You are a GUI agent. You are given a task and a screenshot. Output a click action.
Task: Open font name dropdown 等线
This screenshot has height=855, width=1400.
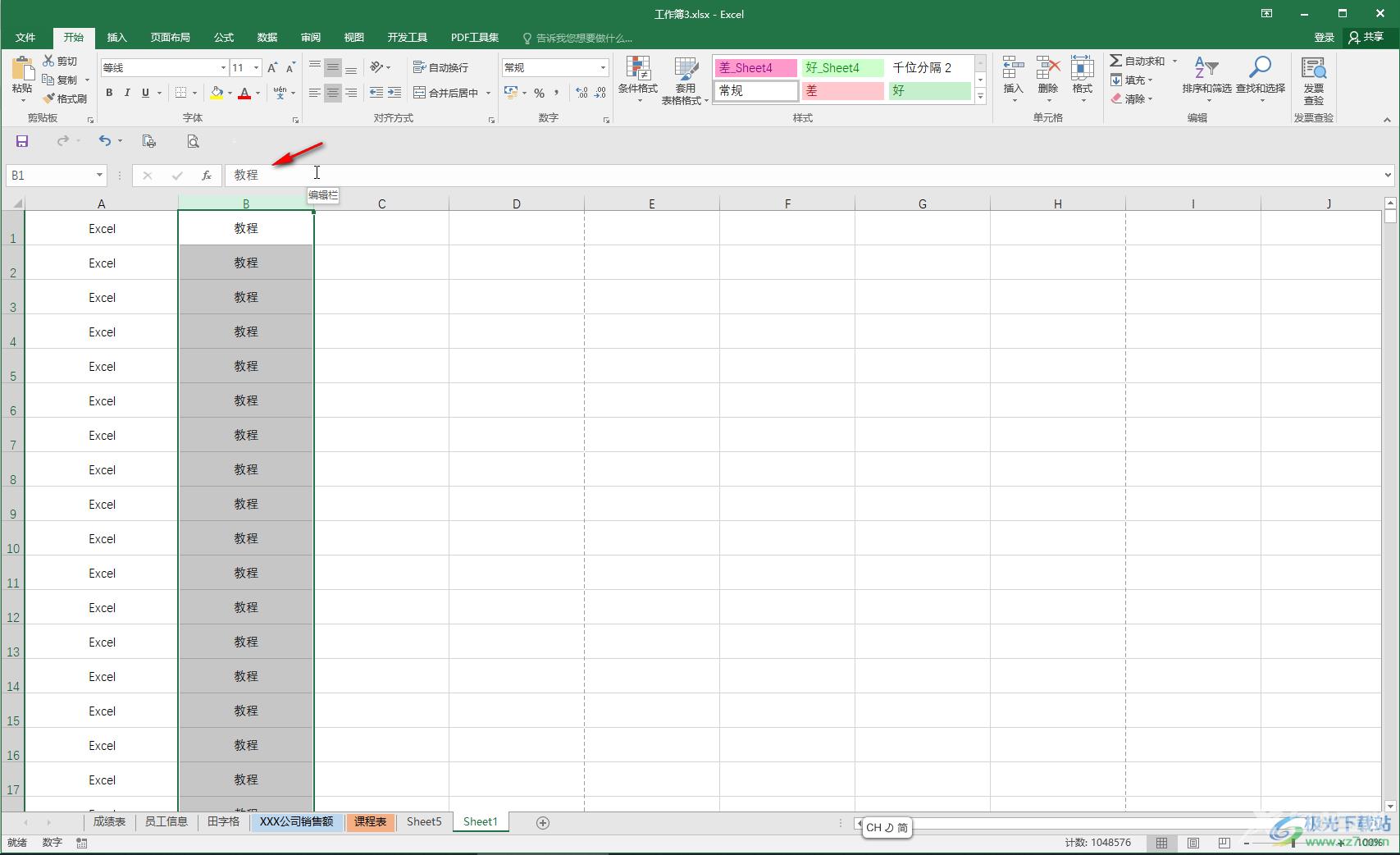[x=222, y=68]
